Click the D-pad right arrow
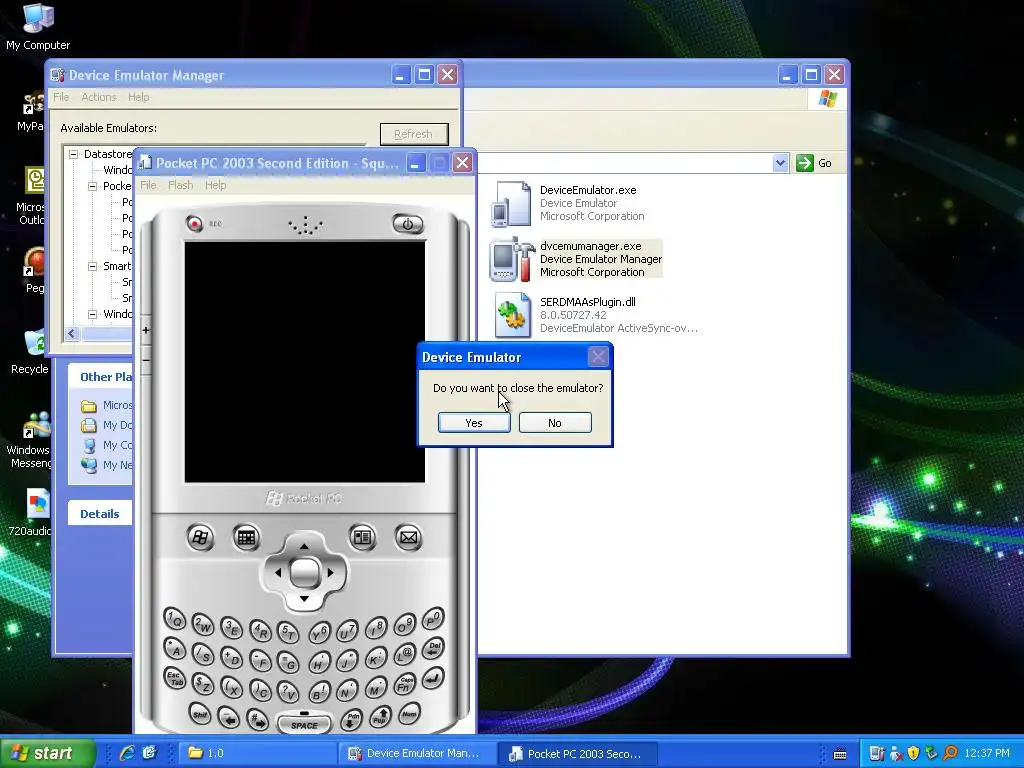The height and width of the screenshot is (768, 1024). pyautogui.click(x=331, y=573)
